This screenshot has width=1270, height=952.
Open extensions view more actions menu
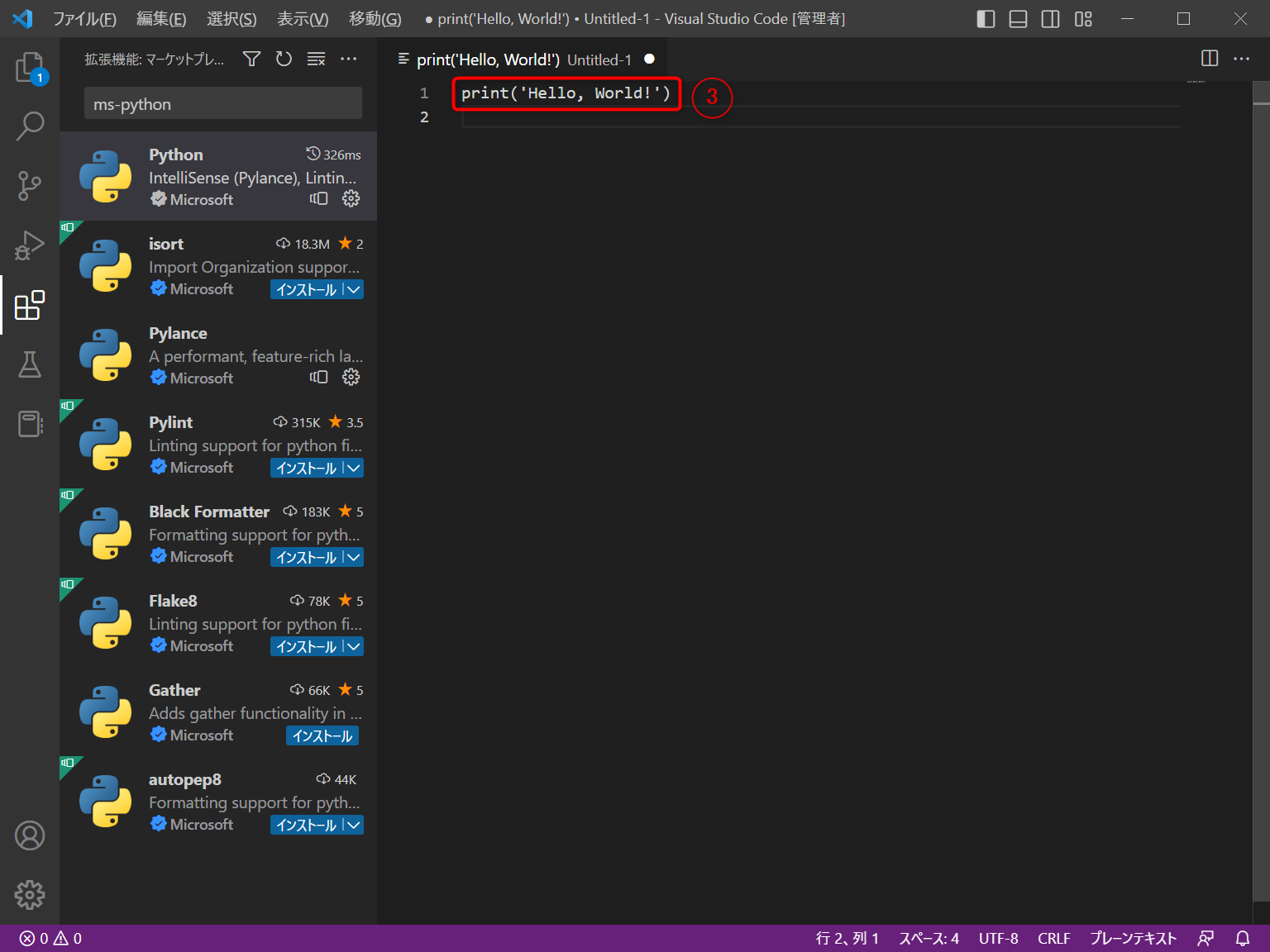coord(348,59)
